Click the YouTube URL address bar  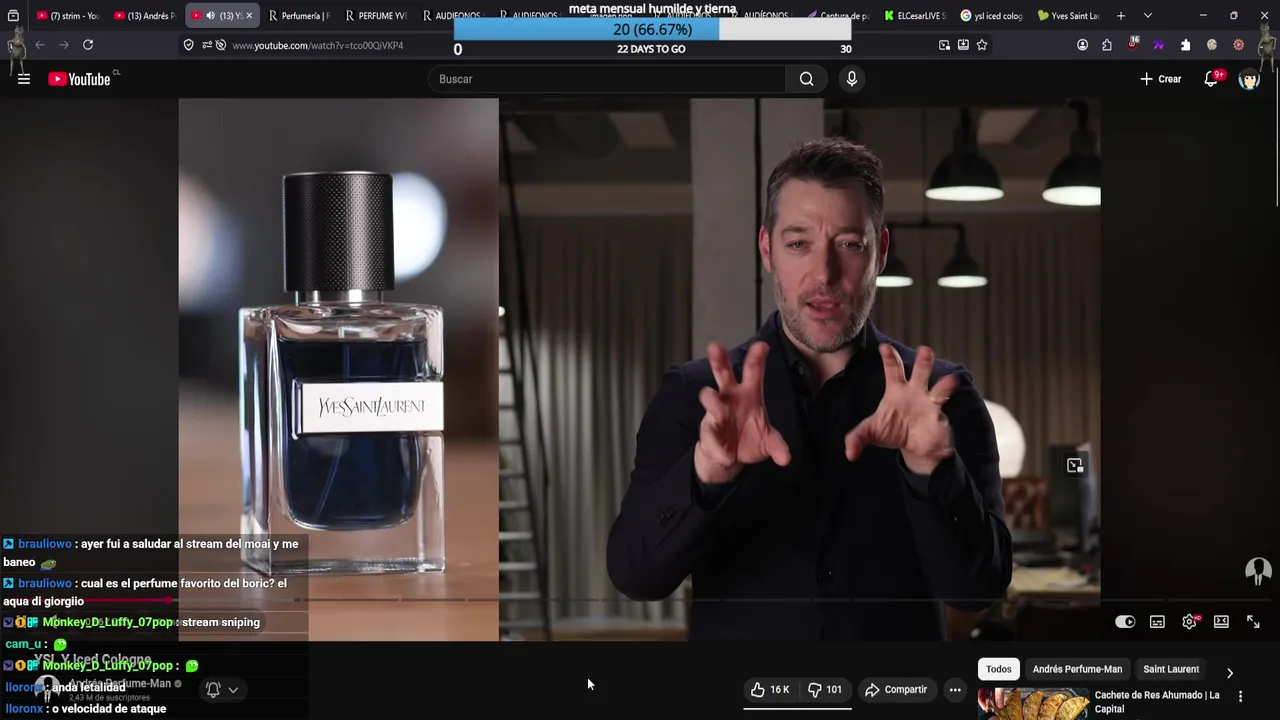pyautogui.click(x=317, y=45)
